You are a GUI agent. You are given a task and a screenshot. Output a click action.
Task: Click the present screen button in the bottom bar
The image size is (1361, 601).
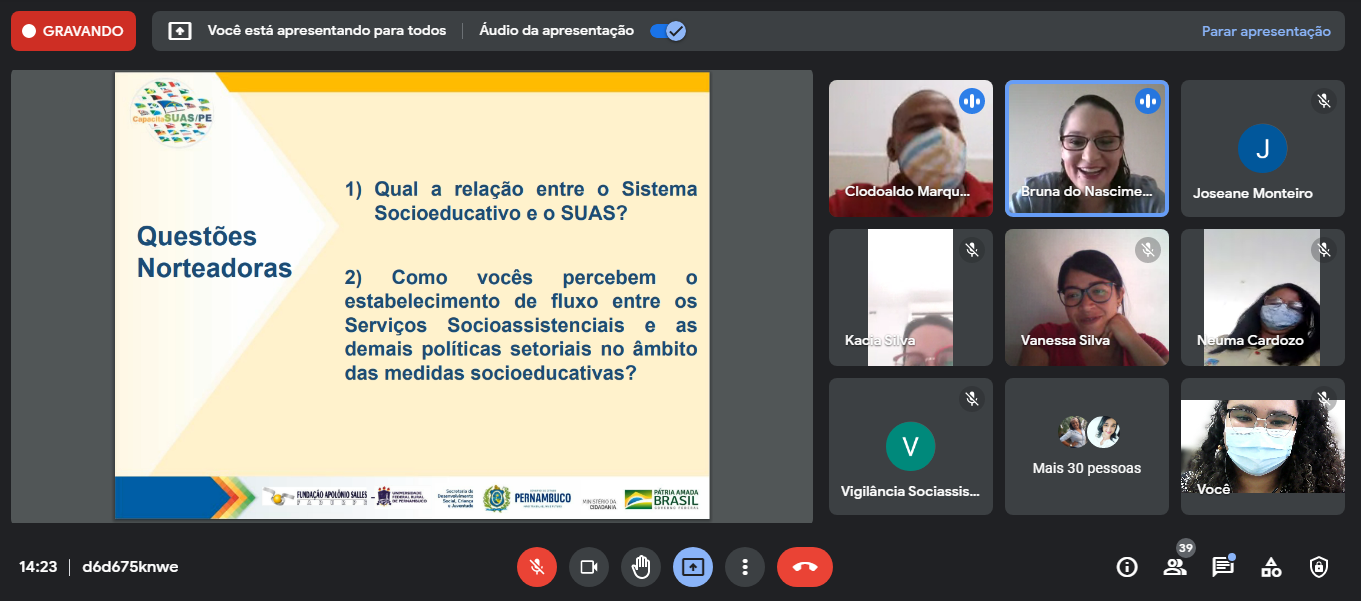pos(693,567)
